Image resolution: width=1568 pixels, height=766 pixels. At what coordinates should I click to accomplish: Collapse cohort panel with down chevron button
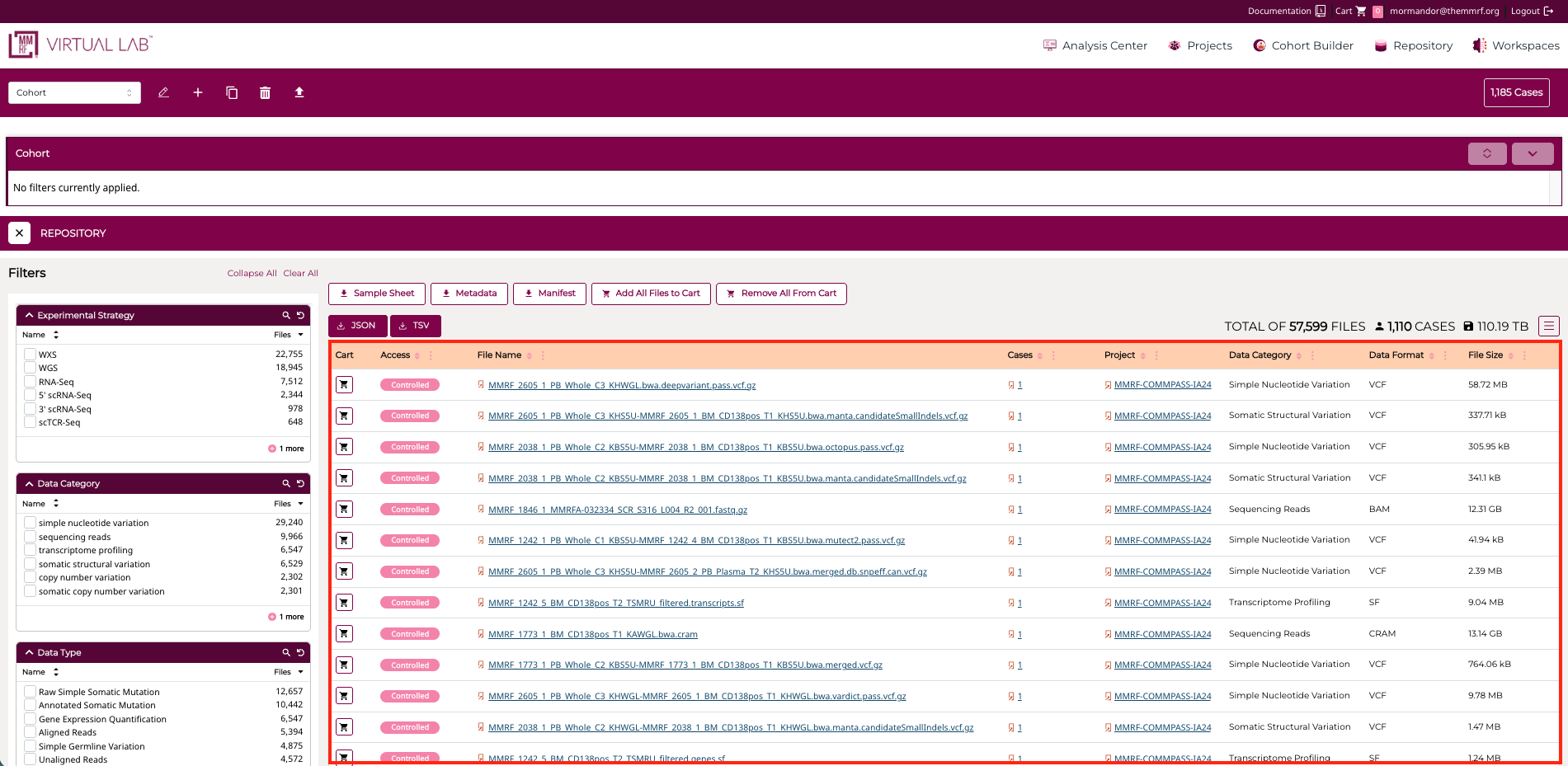pos(1532,153)
